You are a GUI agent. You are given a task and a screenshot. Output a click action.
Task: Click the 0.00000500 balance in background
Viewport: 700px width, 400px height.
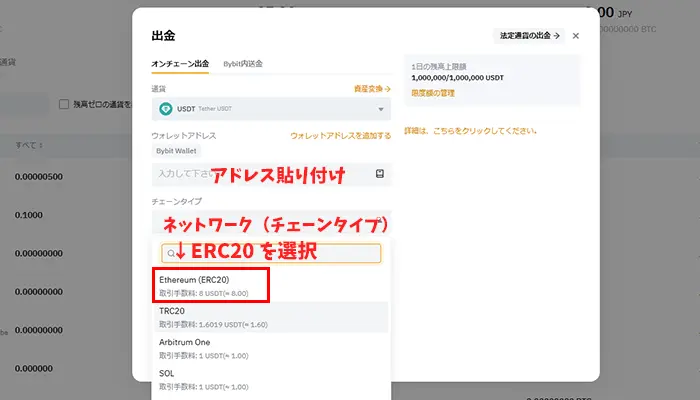(x=38, y=176)
